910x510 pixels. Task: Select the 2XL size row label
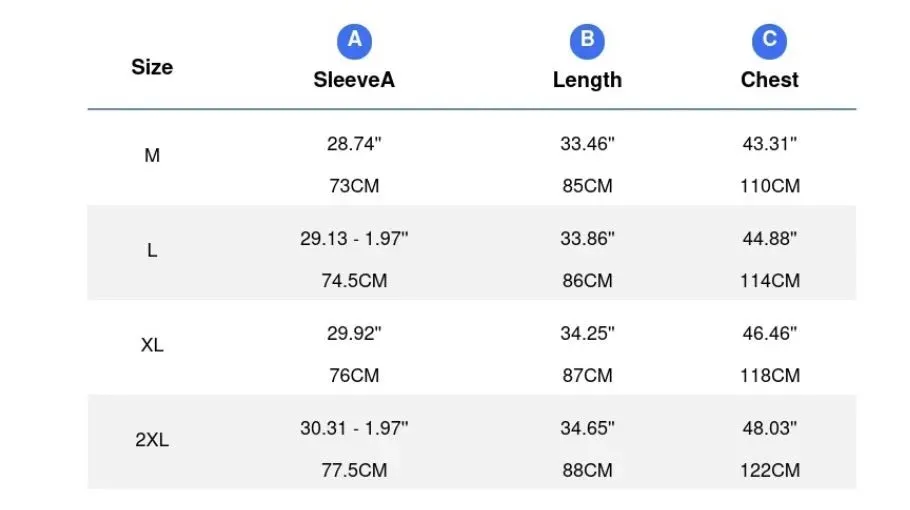tap(152, 440)
